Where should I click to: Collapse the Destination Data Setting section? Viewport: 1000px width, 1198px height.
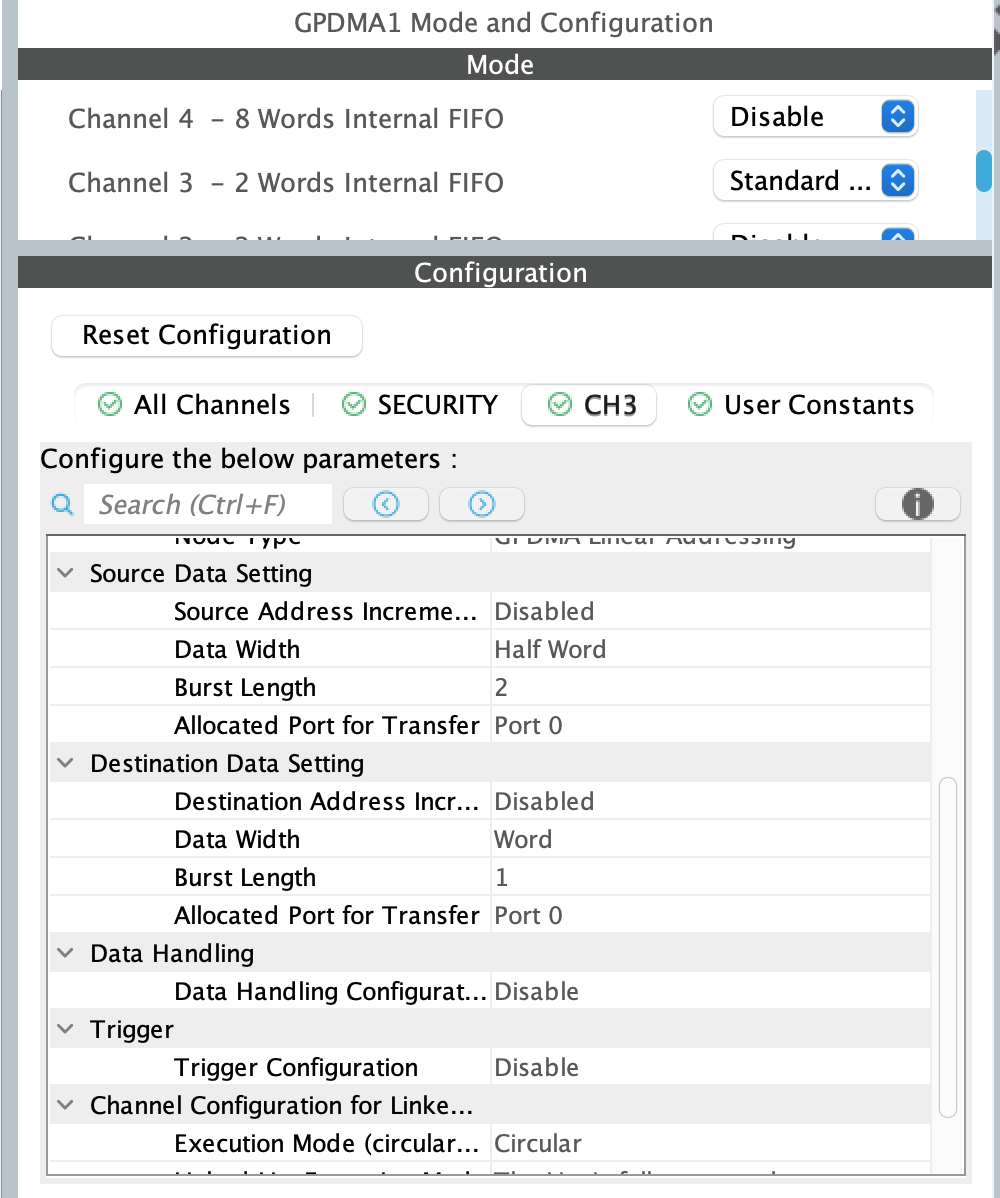(x=65, y=763)
